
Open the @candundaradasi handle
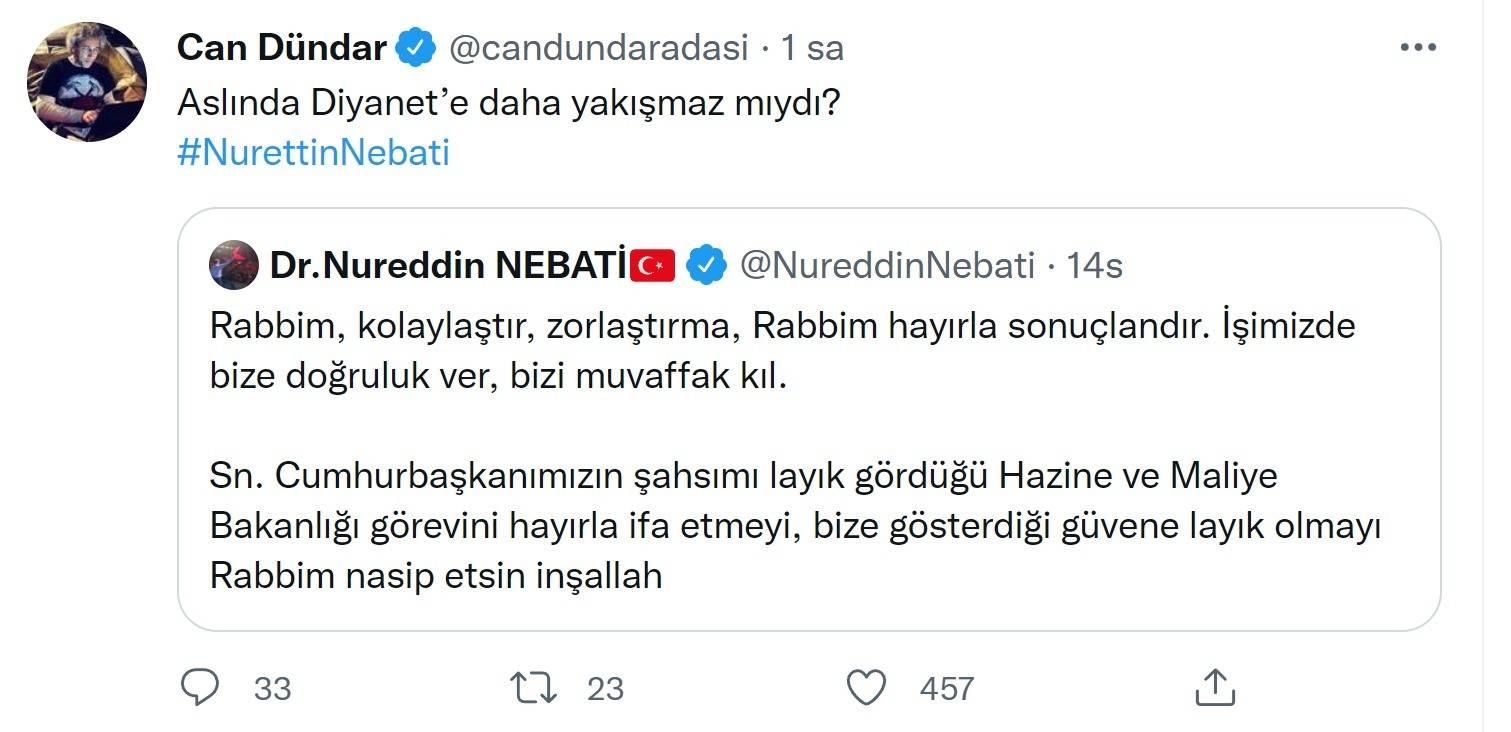coord(598,48)
